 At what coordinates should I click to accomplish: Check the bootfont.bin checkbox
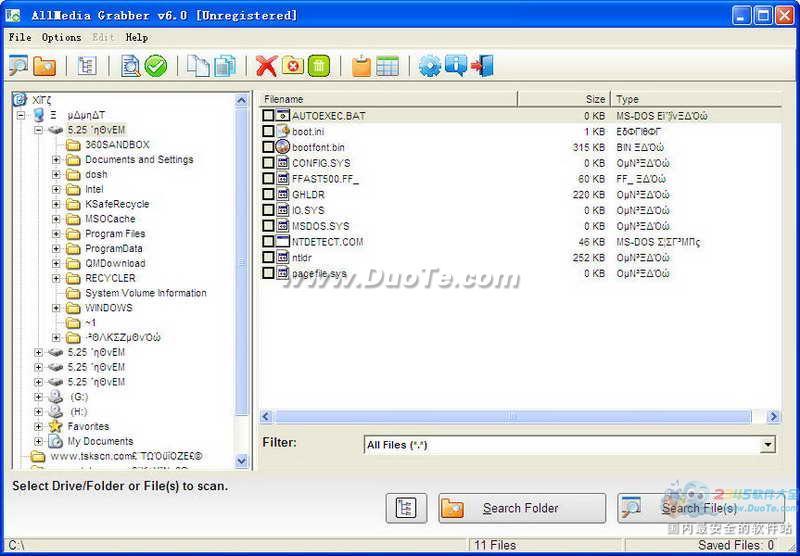pos(268,147)
